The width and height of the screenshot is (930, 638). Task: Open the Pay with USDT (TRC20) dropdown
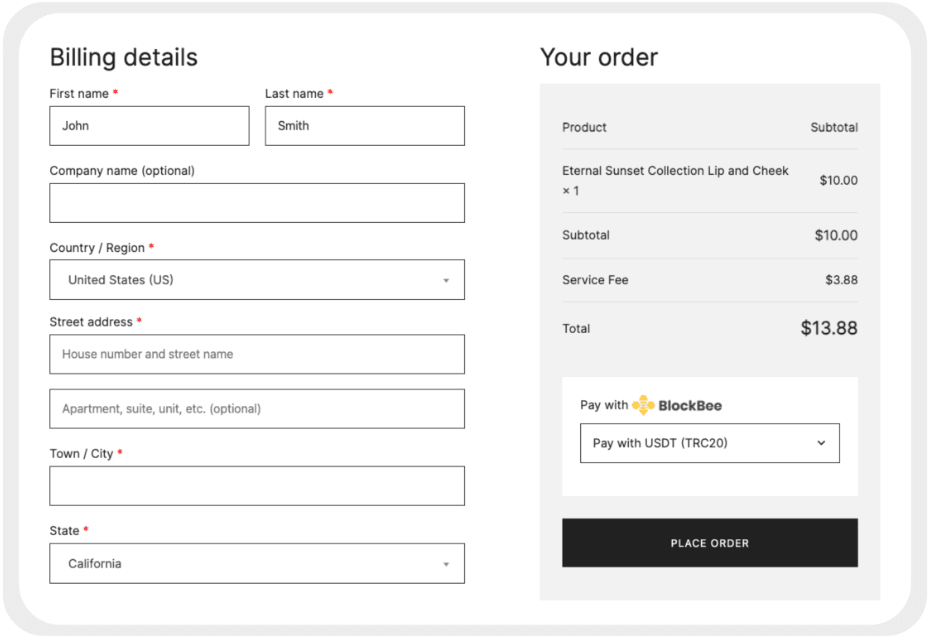[710, 443]
